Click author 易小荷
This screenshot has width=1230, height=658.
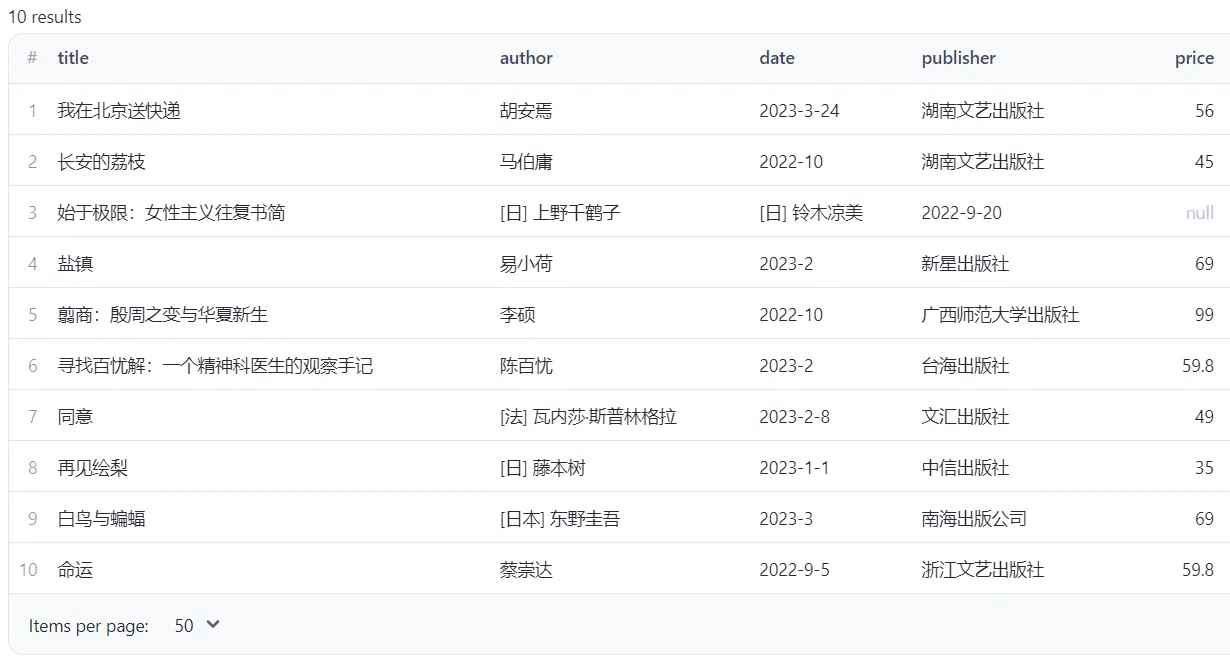pyautogui.click(x=526, y=263)
